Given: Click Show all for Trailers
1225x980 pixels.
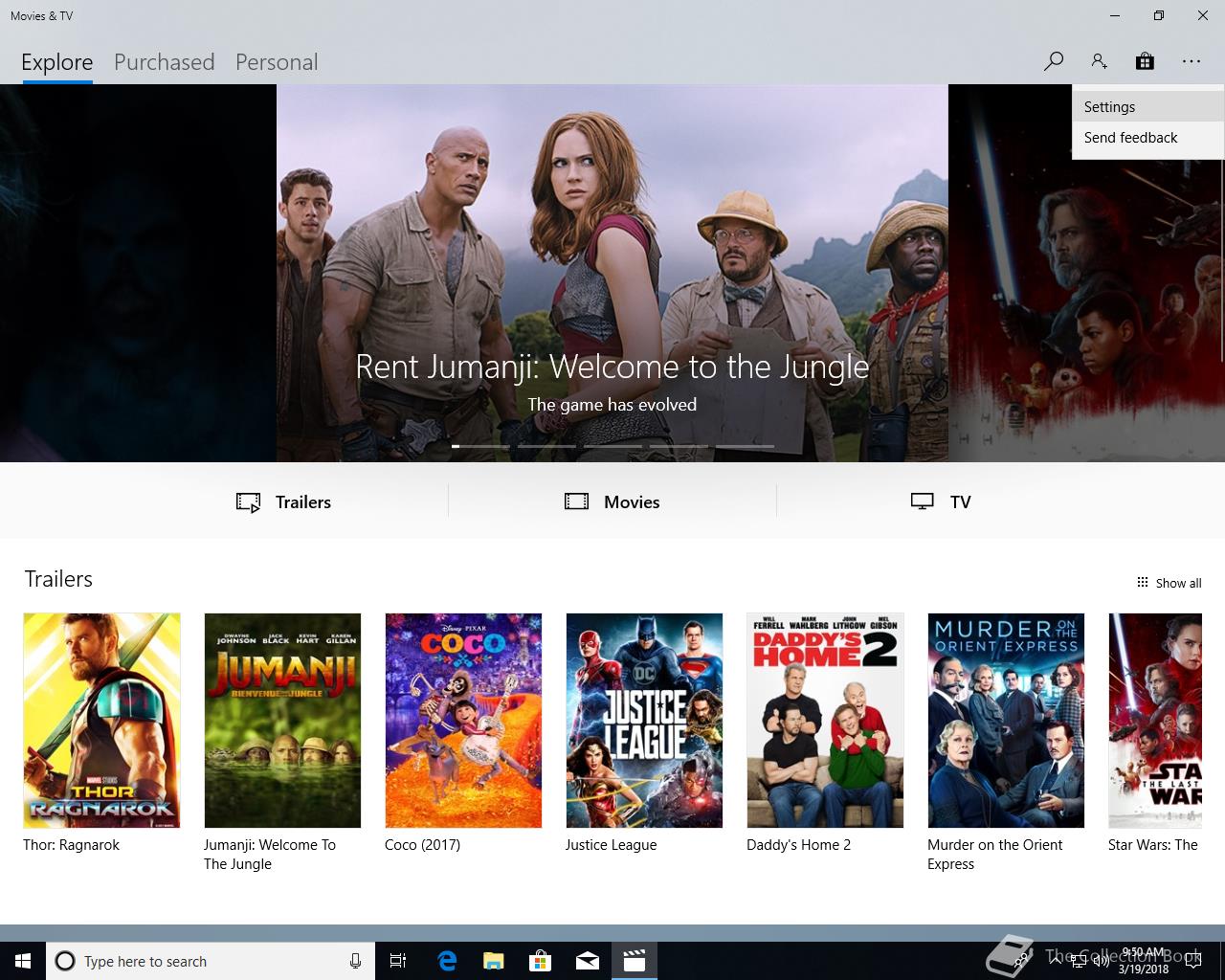Looking at the screenshot, I should [x=1169, y=583].
